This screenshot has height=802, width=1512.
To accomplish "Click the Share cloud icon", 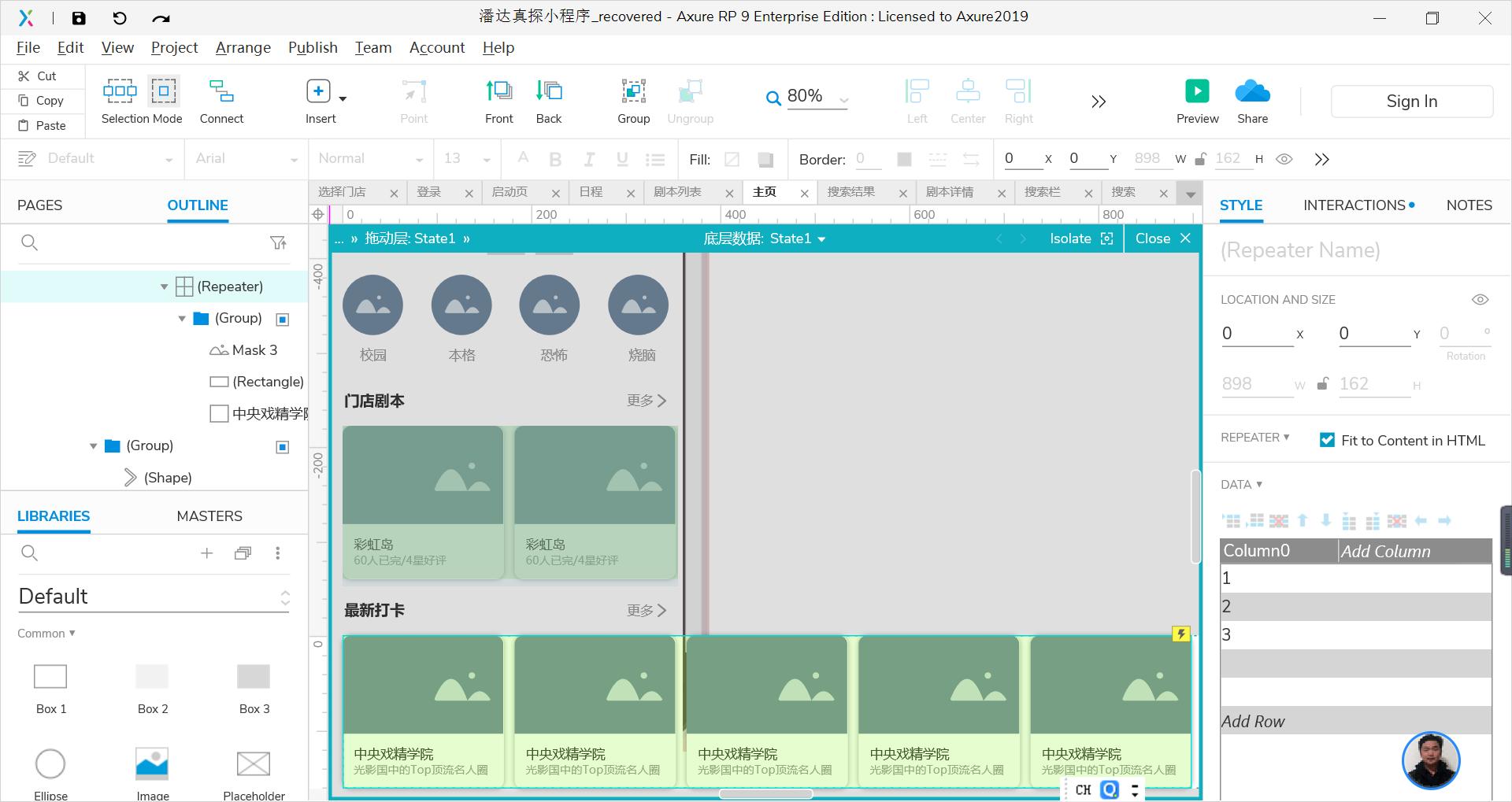I will click(x=1252, y=91).
